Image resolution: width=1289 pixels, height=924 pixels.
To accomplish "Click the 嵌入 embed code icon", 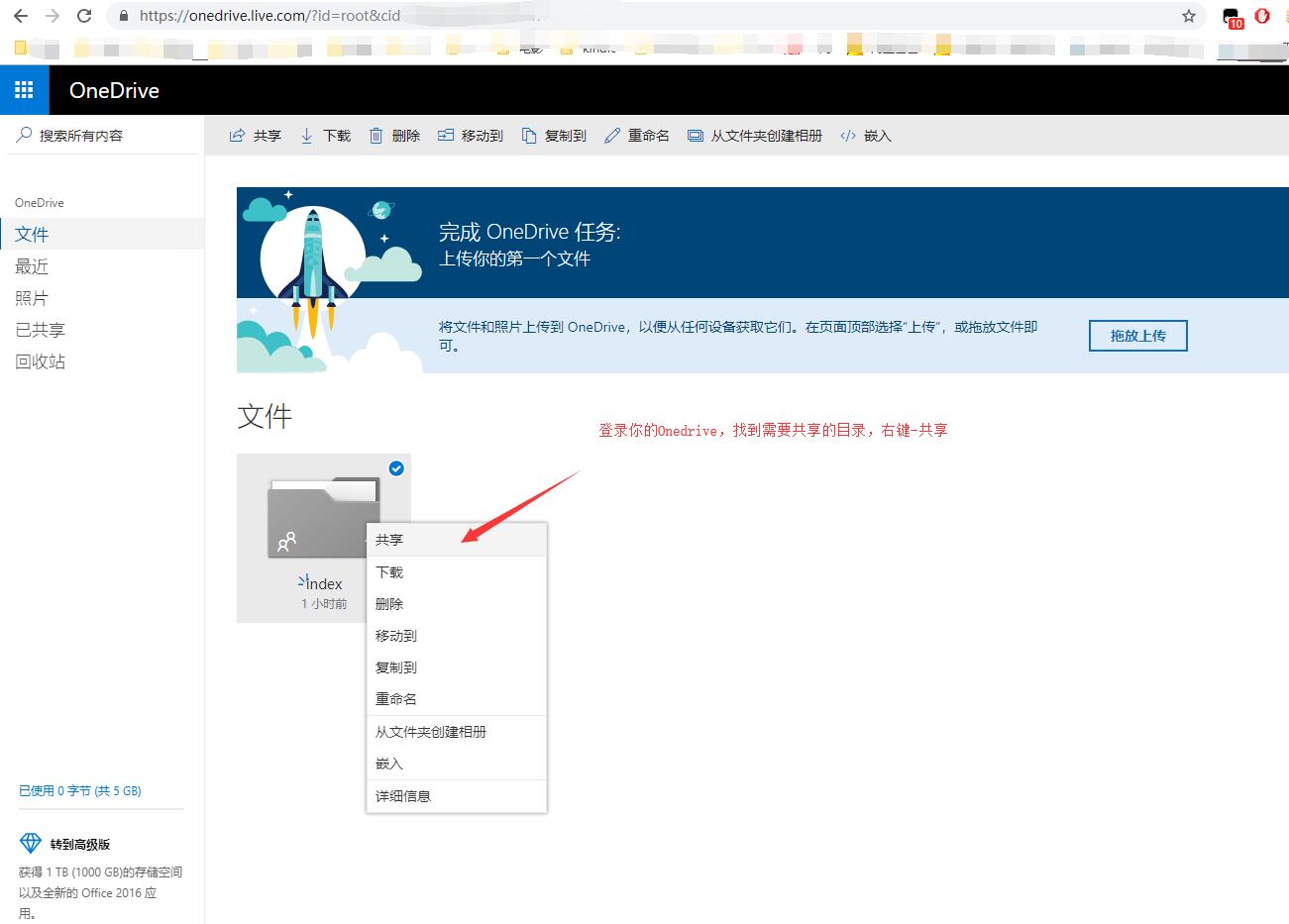I will 847,136.
